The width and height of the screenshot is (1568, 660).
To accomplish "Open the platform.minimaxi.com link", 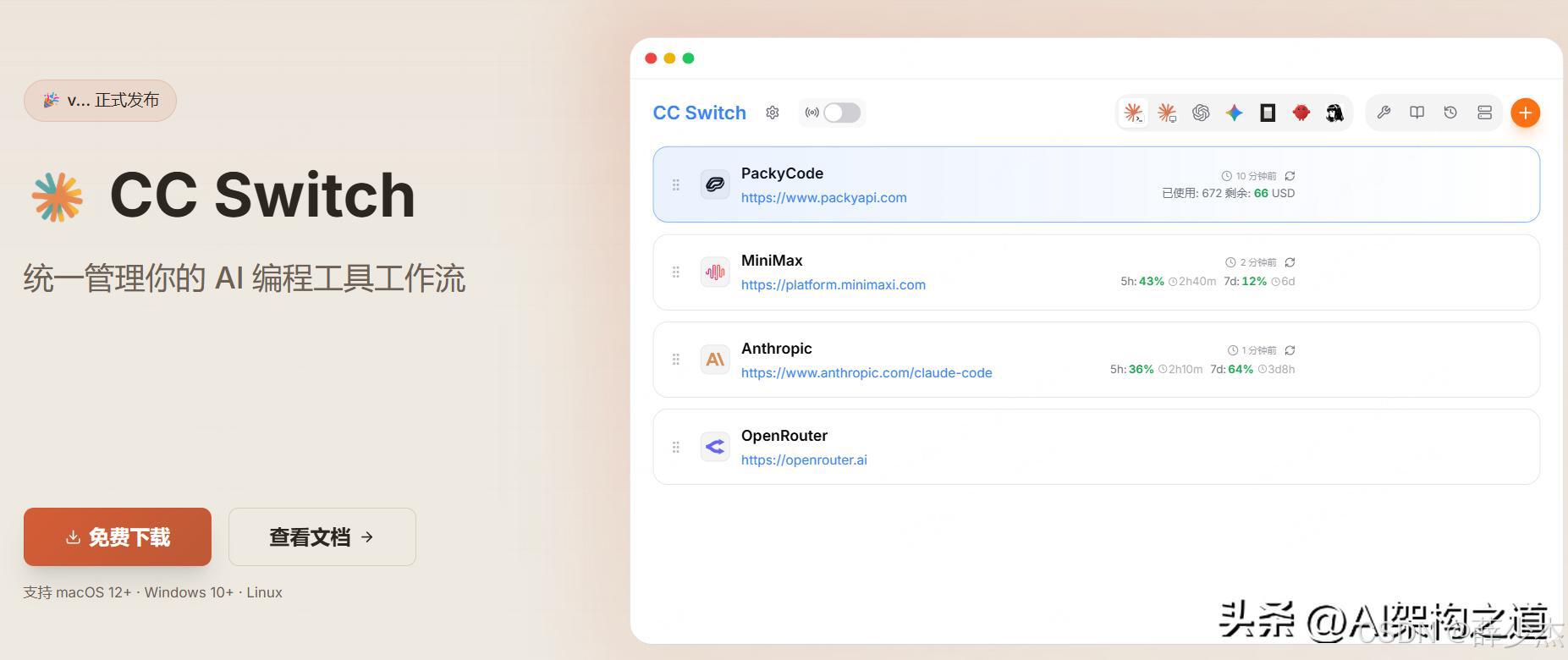I will coord(834,285).
